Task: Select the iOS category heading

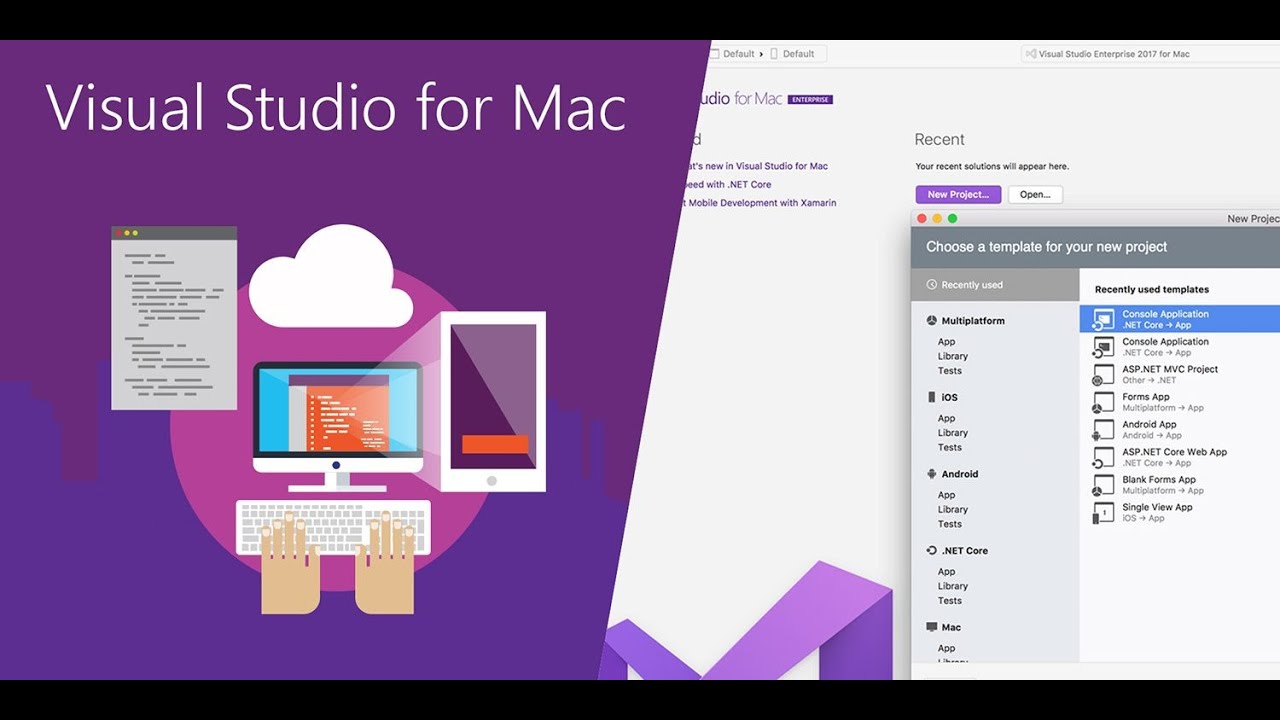Action: (x=950, y=397)
